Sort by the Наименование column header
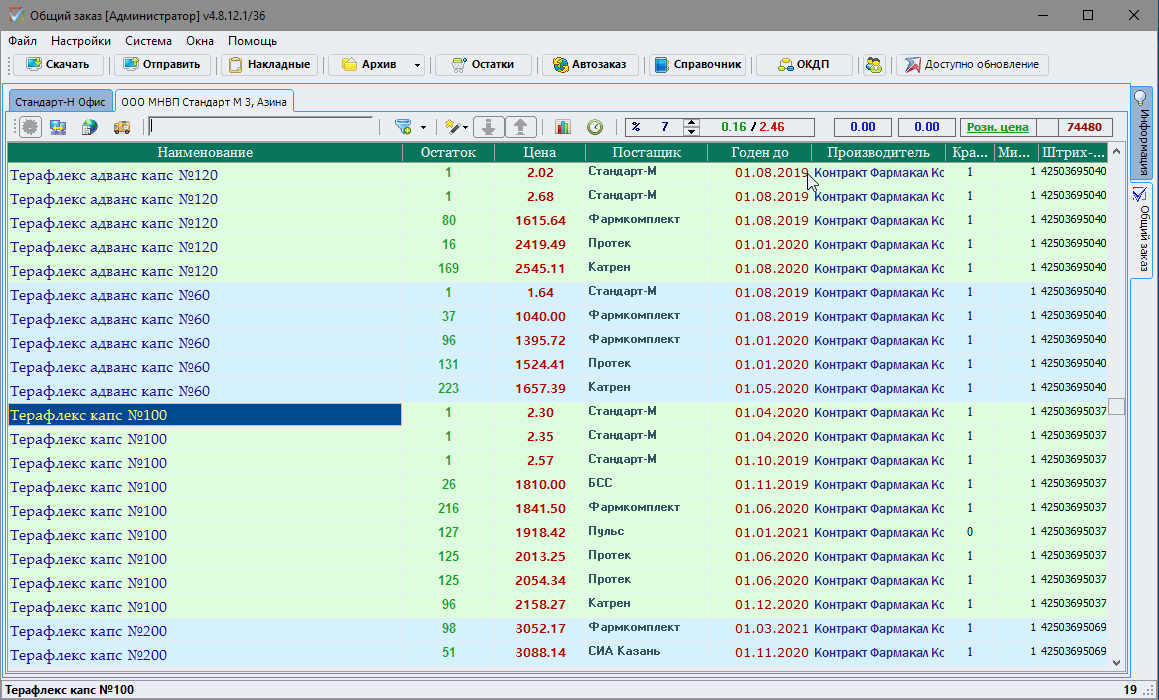The image size is (1159, 700). click(x=205, y=152)
